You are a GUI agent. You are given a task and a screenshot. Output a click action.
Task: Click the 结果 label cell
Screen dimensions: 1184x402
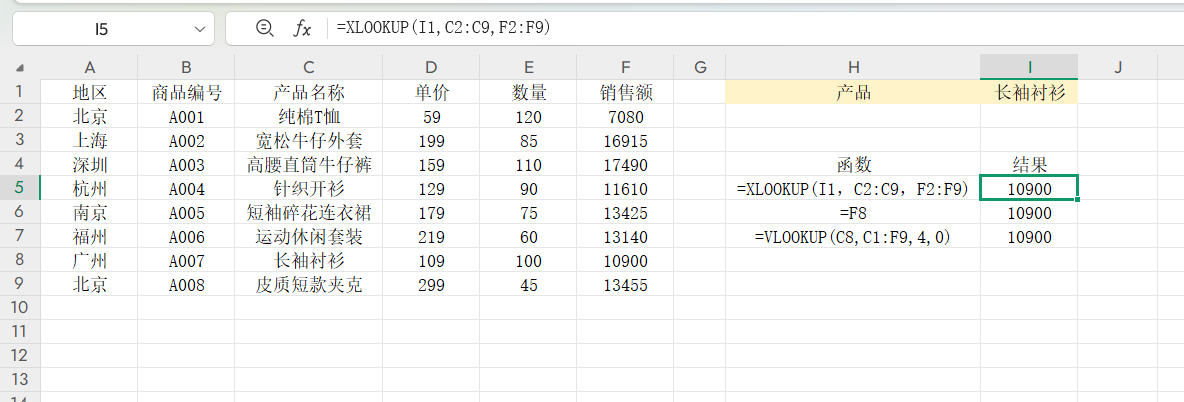1029,165
